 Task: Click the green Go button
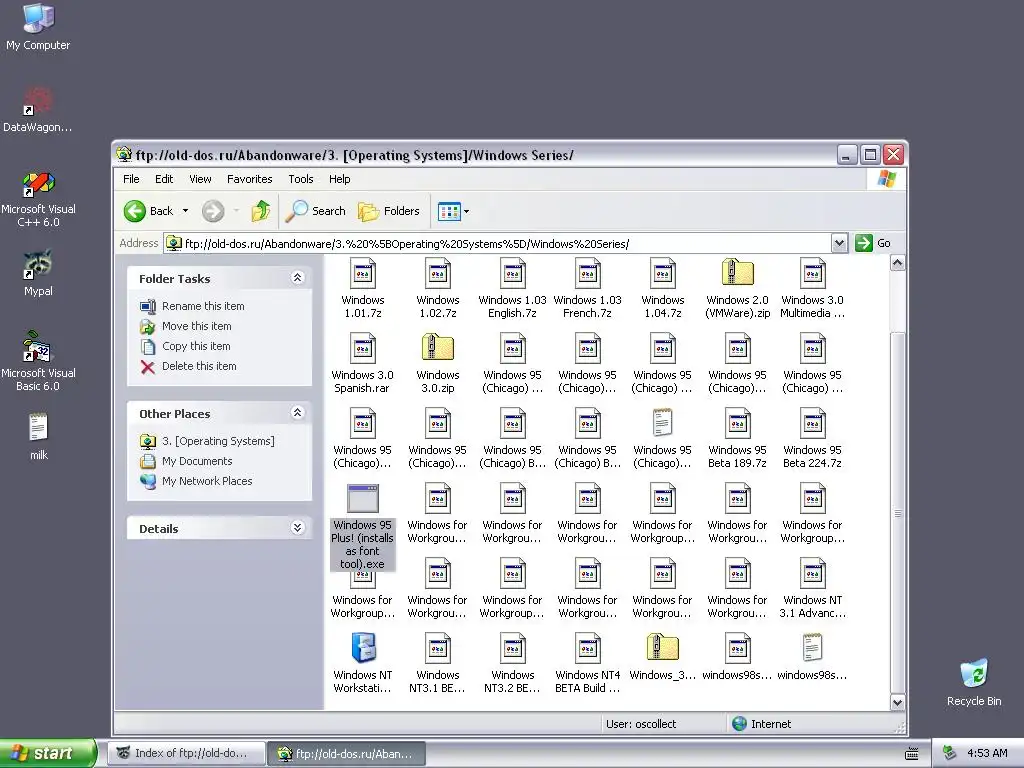click(x=873, y=243)
